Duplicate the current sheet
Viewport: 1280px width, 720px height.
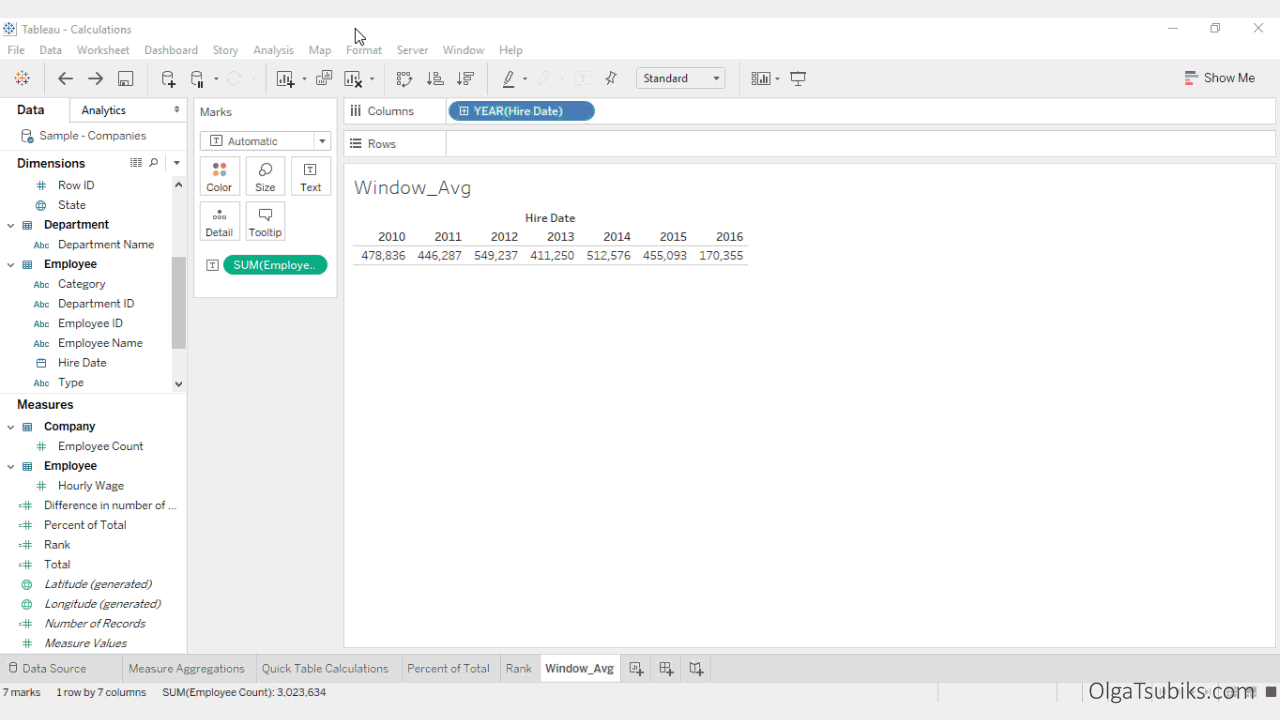[324, 78]
